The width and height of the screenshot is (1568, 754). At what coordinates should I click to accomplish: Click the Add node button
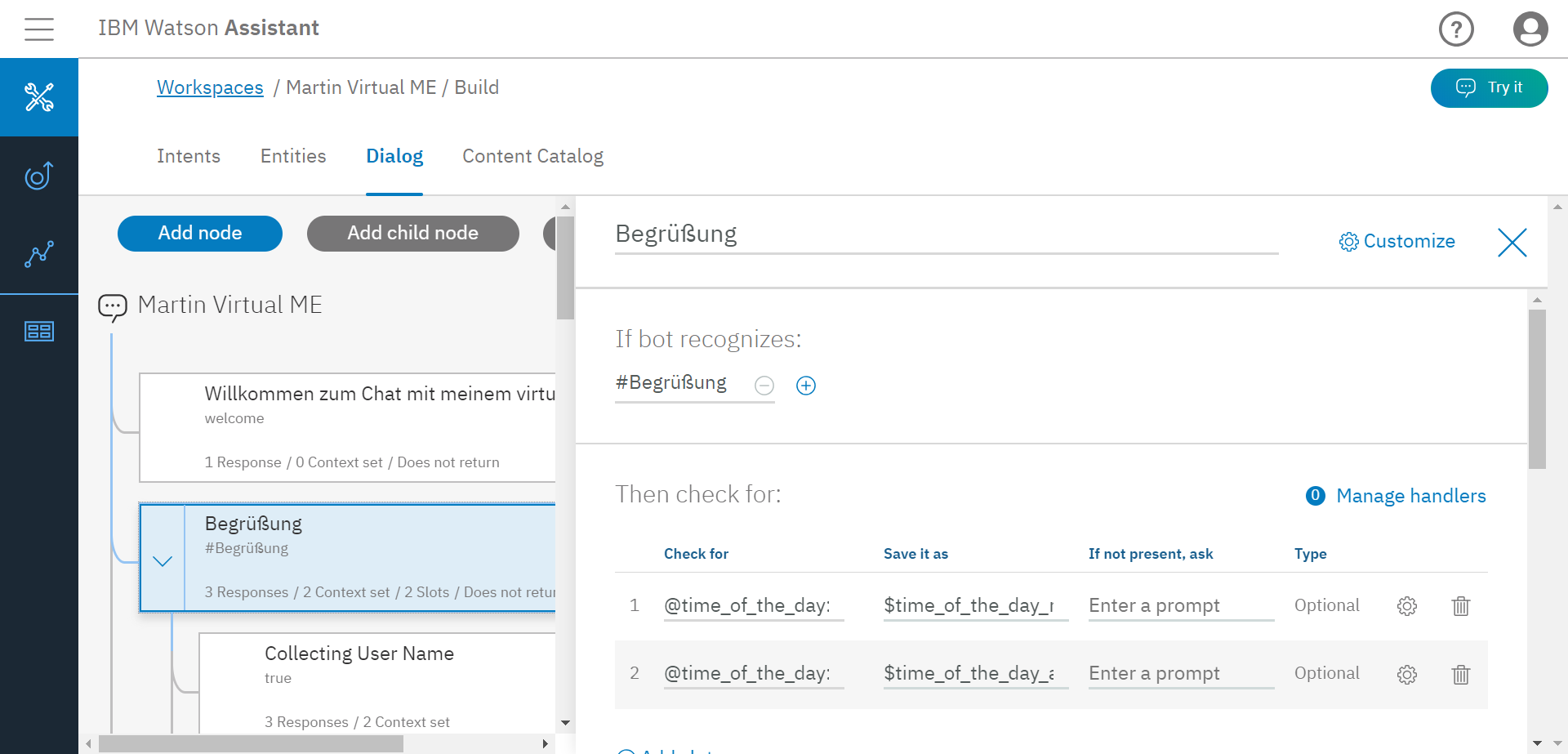pos(200,233)
